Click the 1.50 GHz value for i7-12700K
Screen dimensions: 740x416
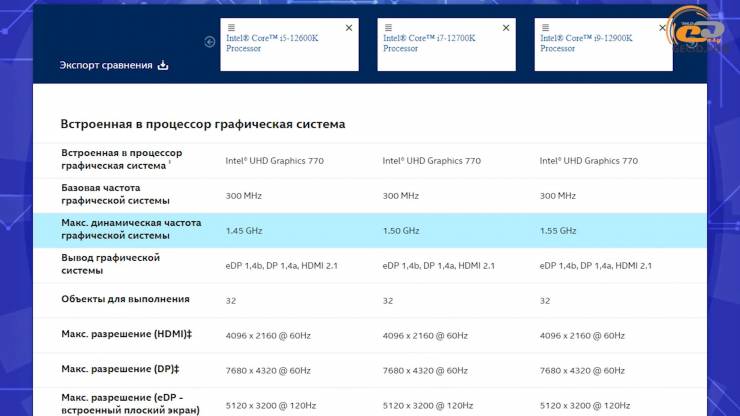pyautogui.click(x=401, y=230)
